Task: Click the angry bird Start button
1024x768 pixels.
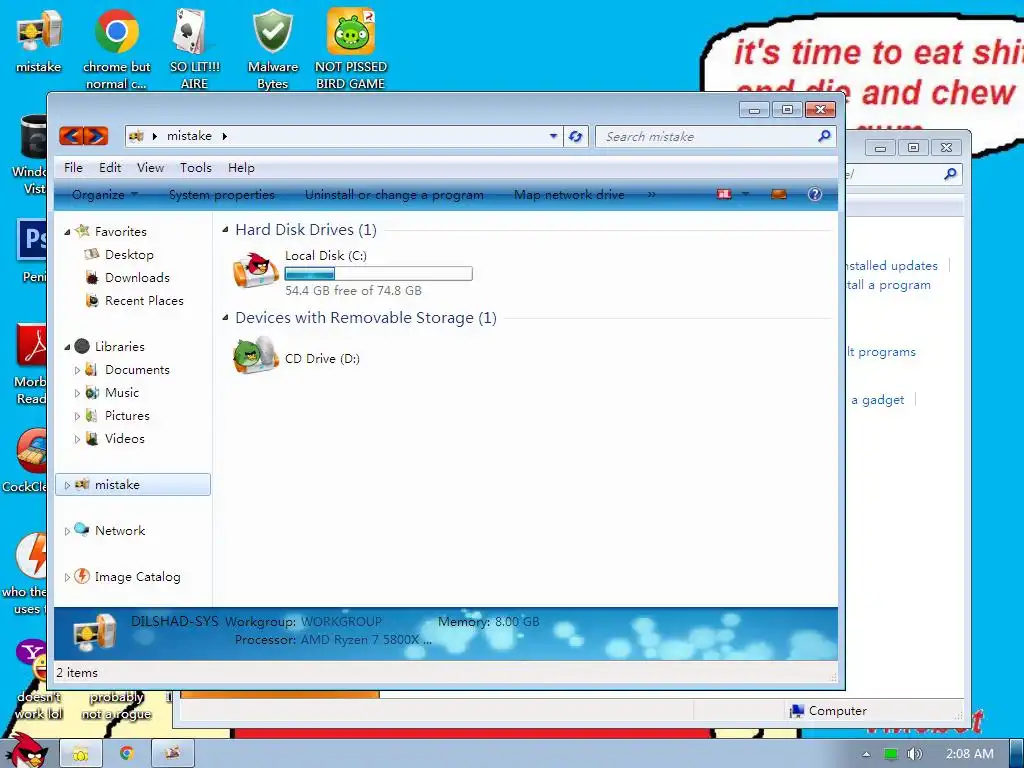Action: [27, 751]
